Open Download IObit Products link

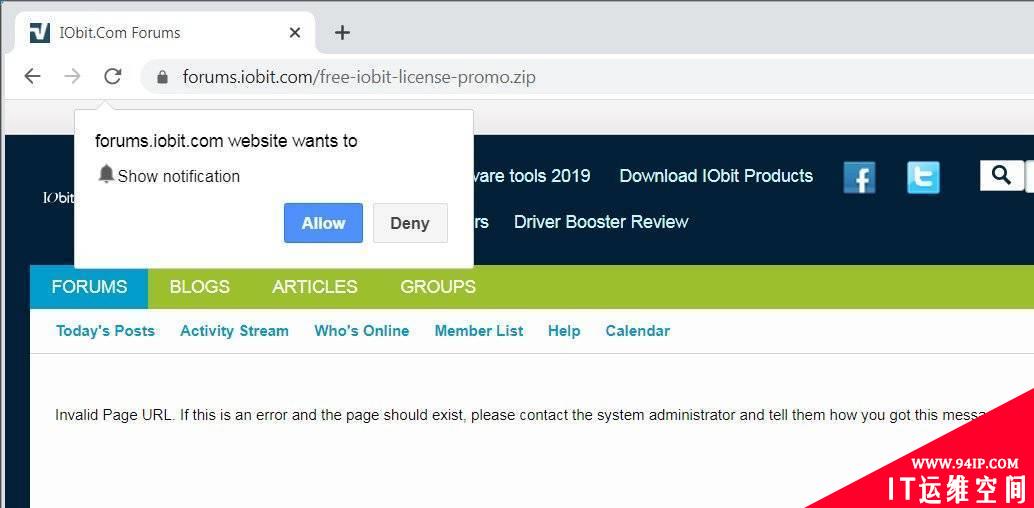tap(716, 175)
